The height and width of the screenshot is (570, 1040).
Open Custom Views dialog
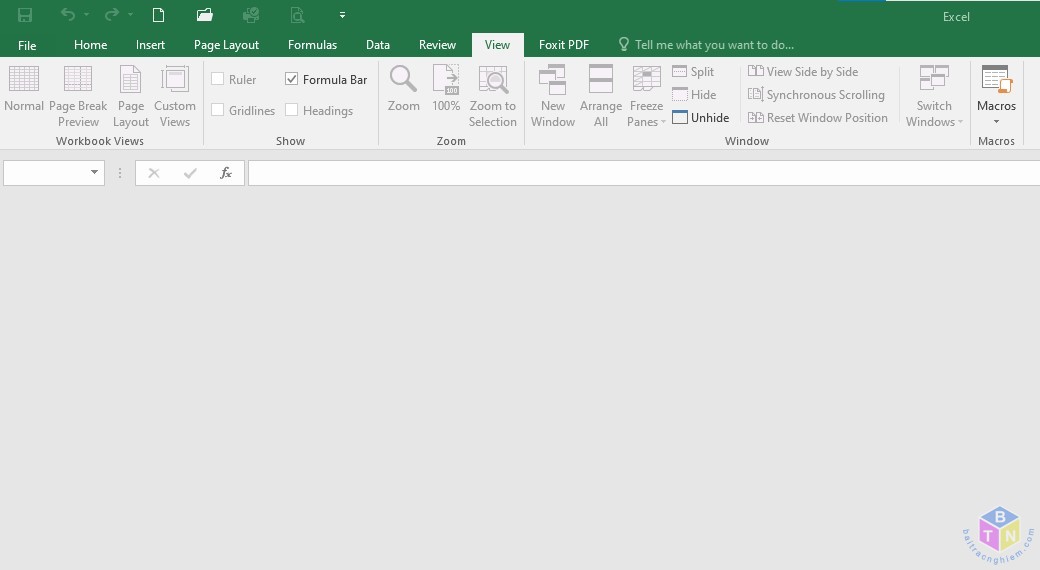pos(175,97)
